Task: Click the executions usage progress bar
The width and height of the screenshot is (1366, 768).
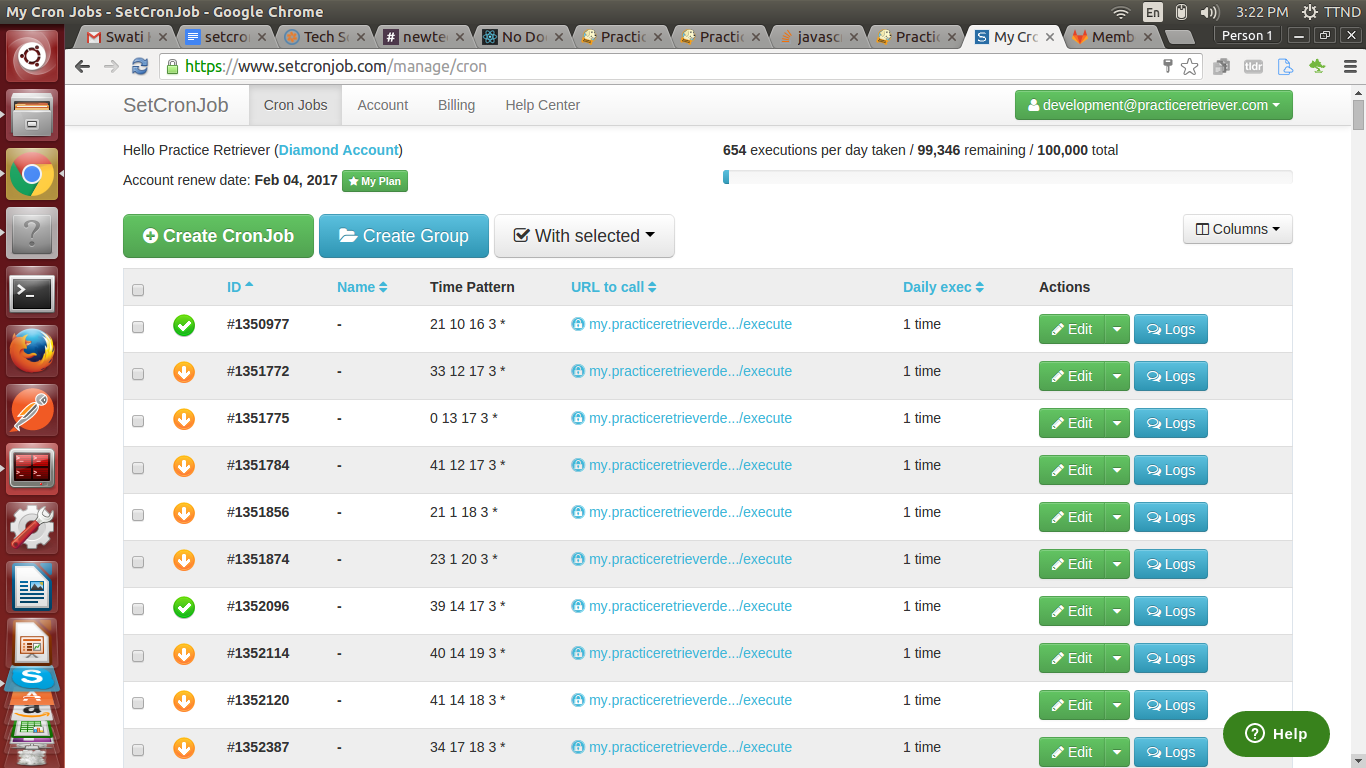Action: [1007, 177]
